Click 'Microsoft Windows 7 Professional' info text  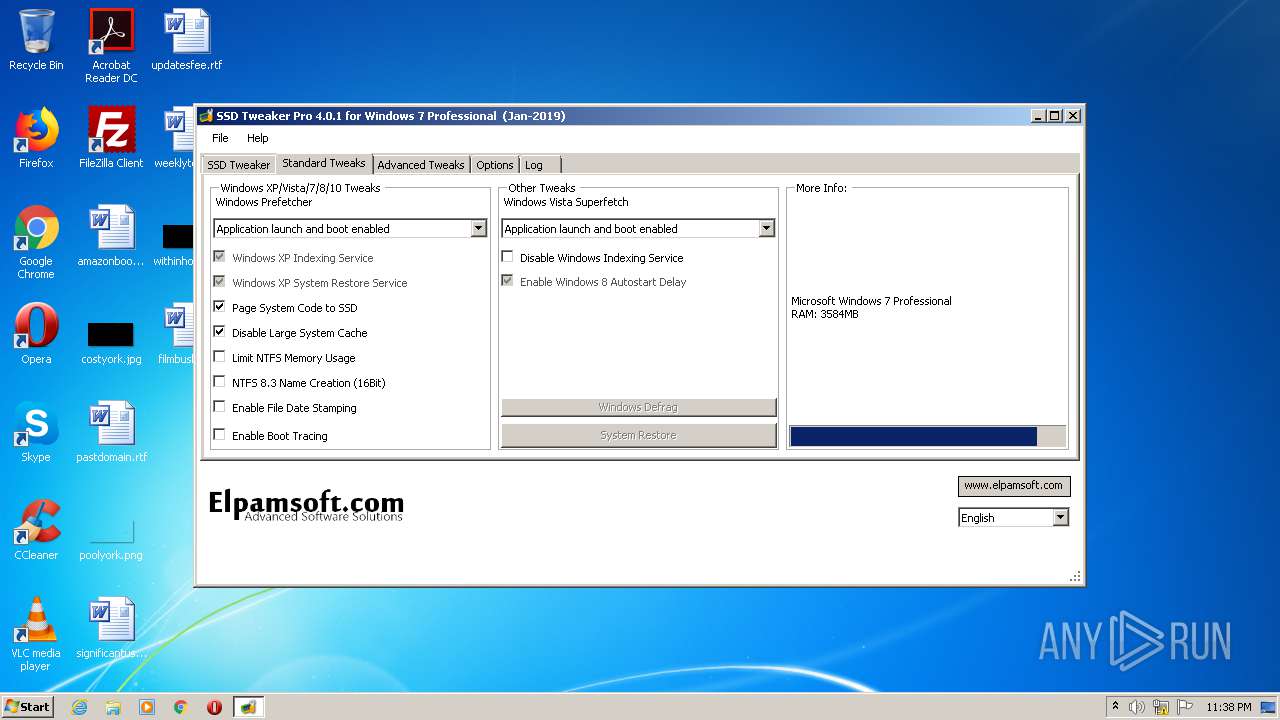click(x=871, y=301)
